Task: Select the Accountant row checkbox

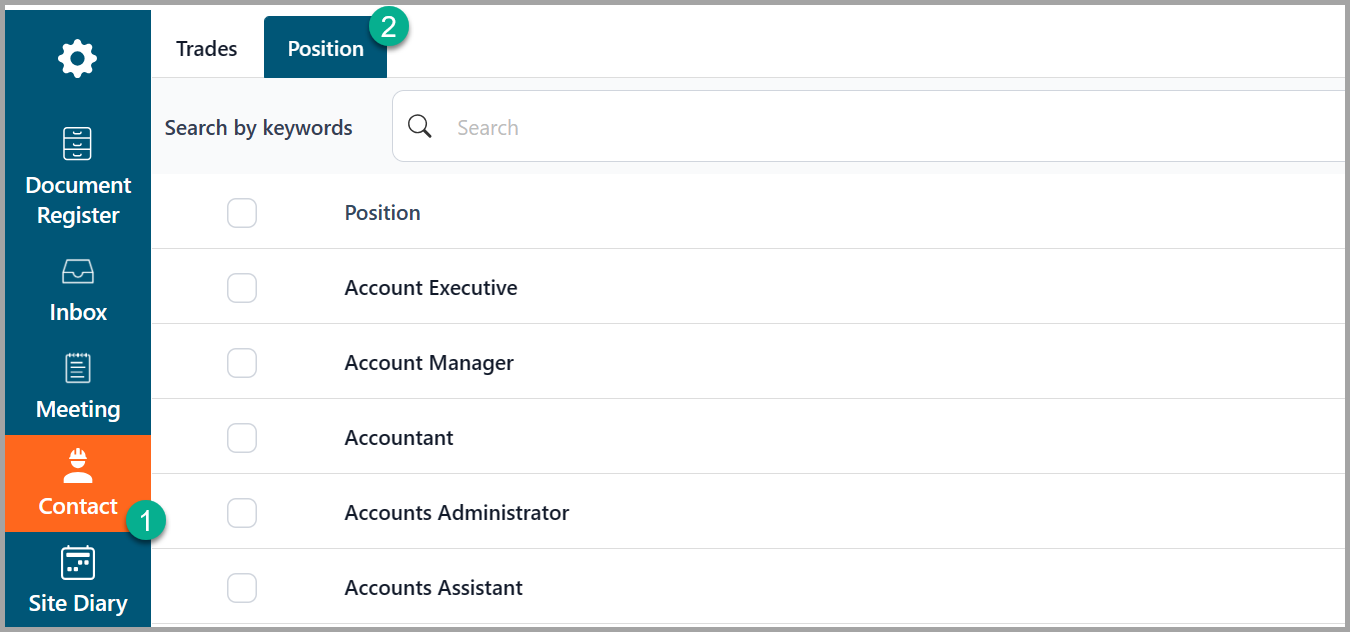Action: [242, 438]
